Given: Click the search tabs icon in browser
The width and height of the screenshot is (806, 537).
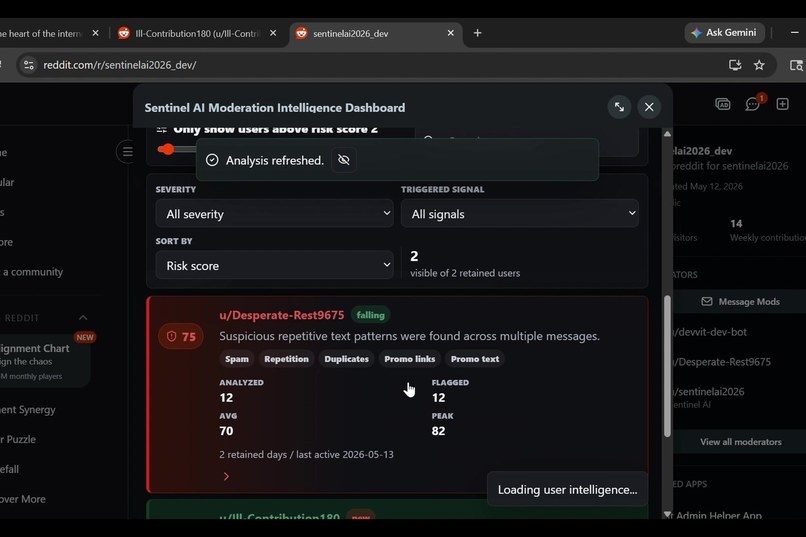Looking at the screenshot, I should click(x=796, y=65).
